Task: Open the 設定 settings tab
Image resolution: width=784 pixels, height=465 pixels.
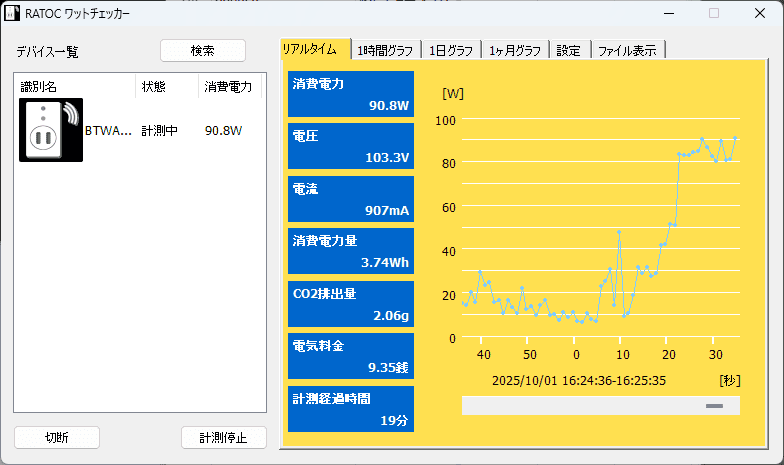Action: (x=568, y=50)
